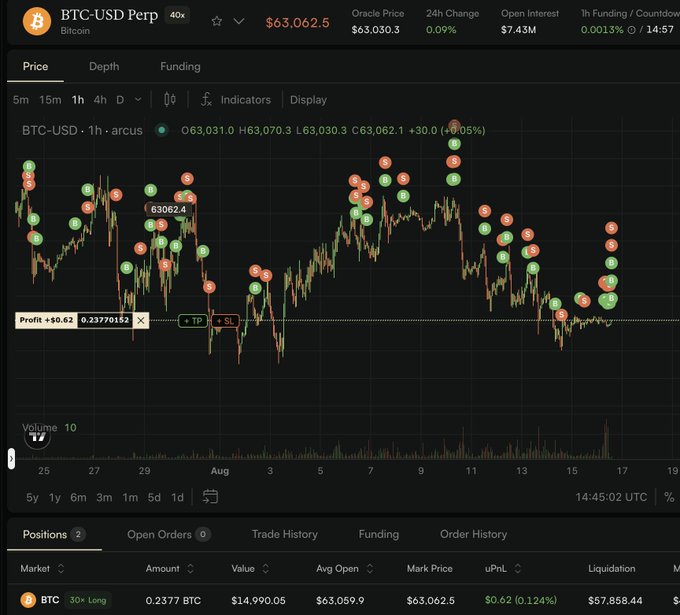Sort positions by Avg Open column
This screenshot has width=680, height=615.
point(345,568)
